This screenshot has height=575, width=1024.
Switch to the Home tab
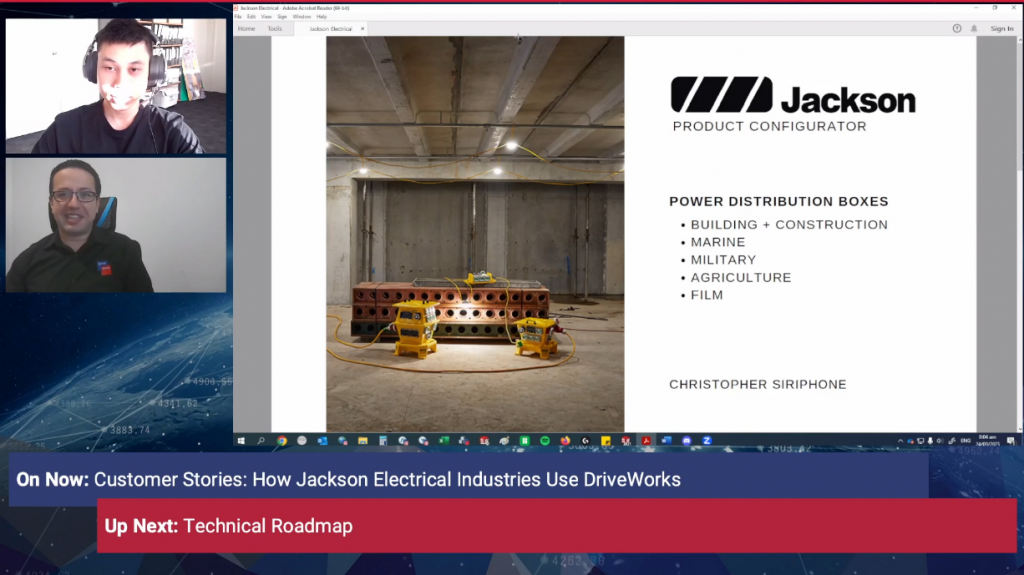(247, 29)
